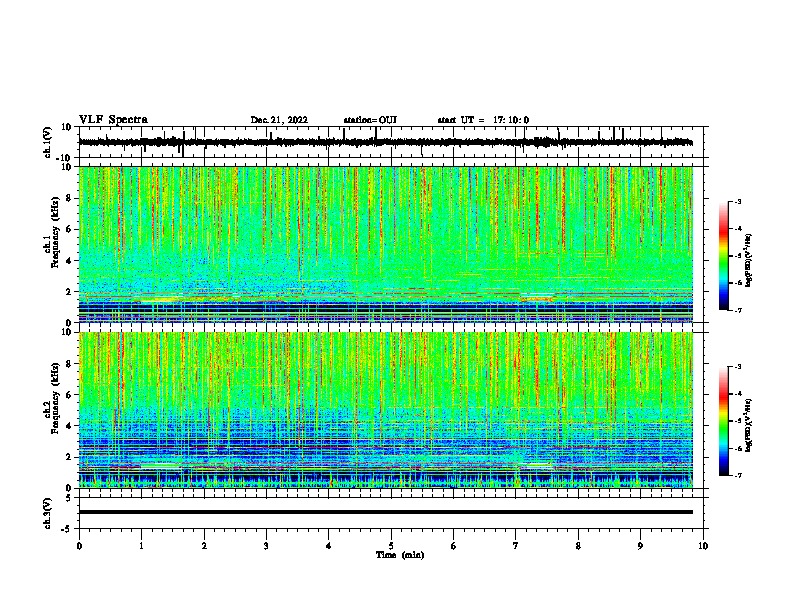Click the ch.1 spectrogram 2 kHz tick label
Viewport: 792px width, 612px height.
coord(69,292)
